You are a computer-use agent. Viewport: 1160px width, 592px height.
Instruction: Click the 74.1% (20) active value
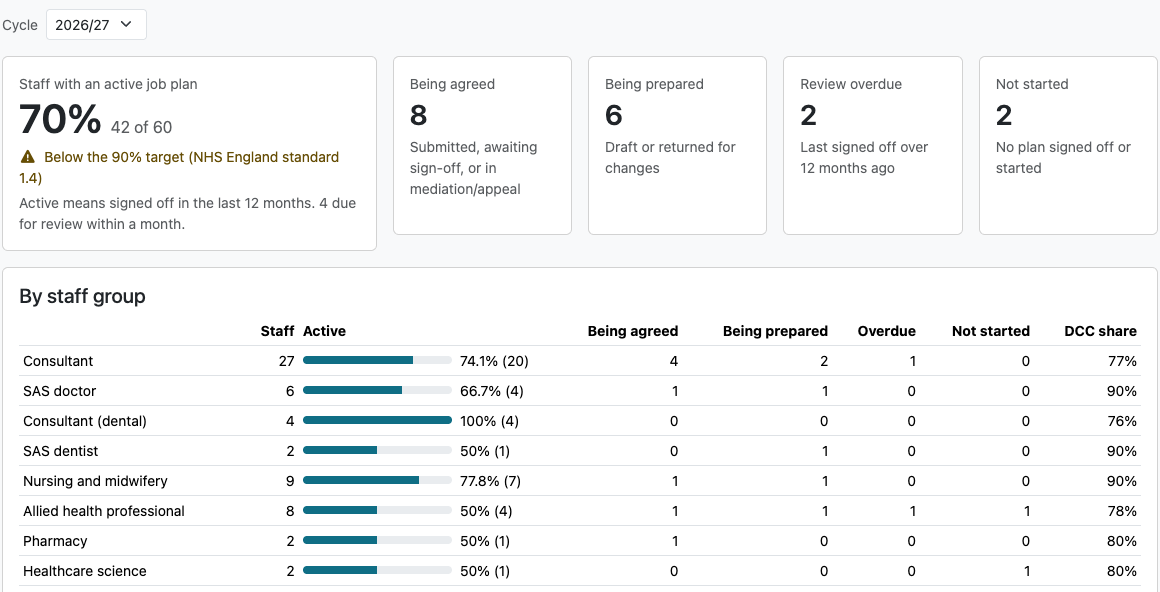click(x=494, y=361)
